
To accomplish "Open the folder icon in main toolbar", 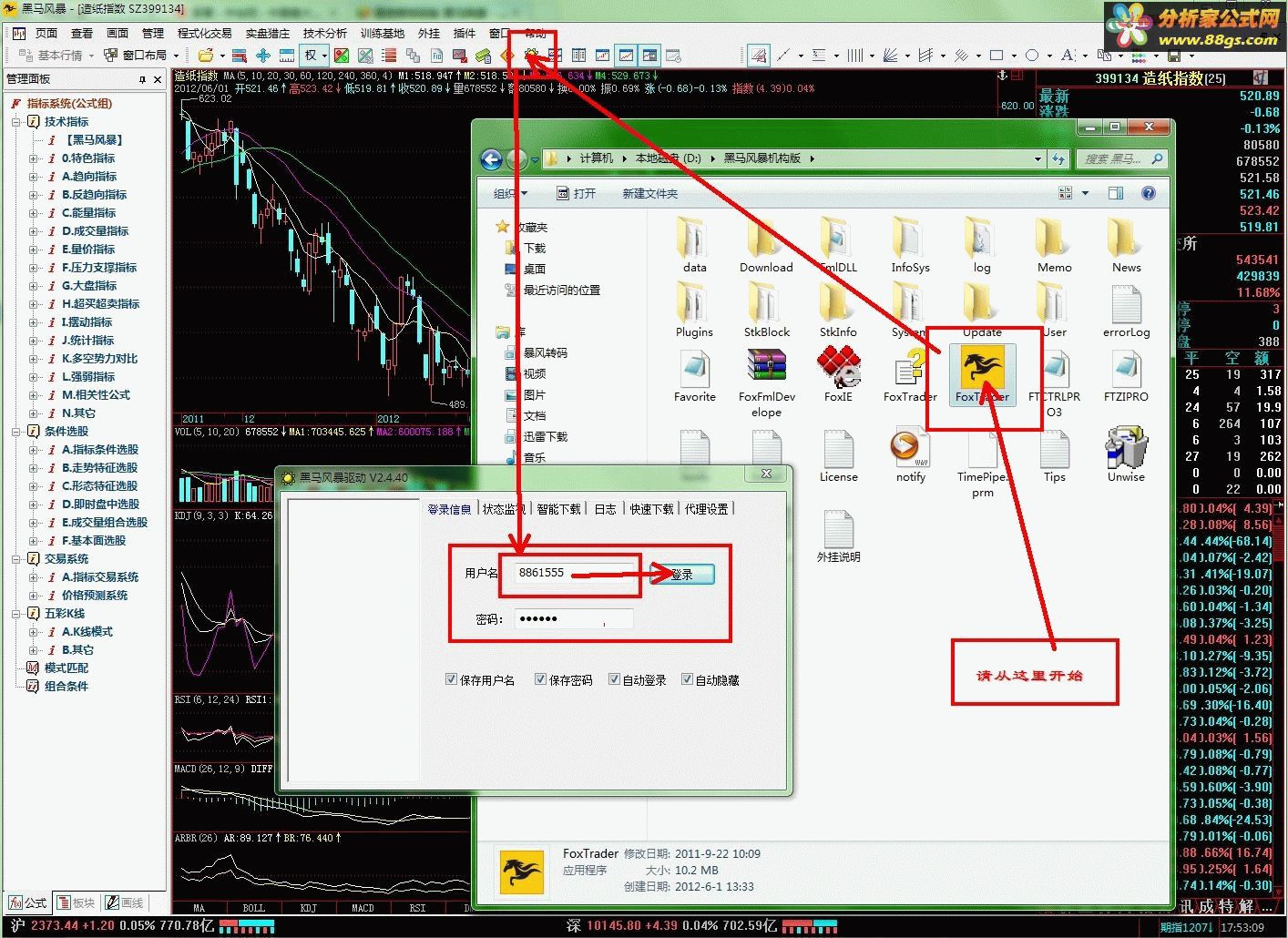I will tap(206, 56).
